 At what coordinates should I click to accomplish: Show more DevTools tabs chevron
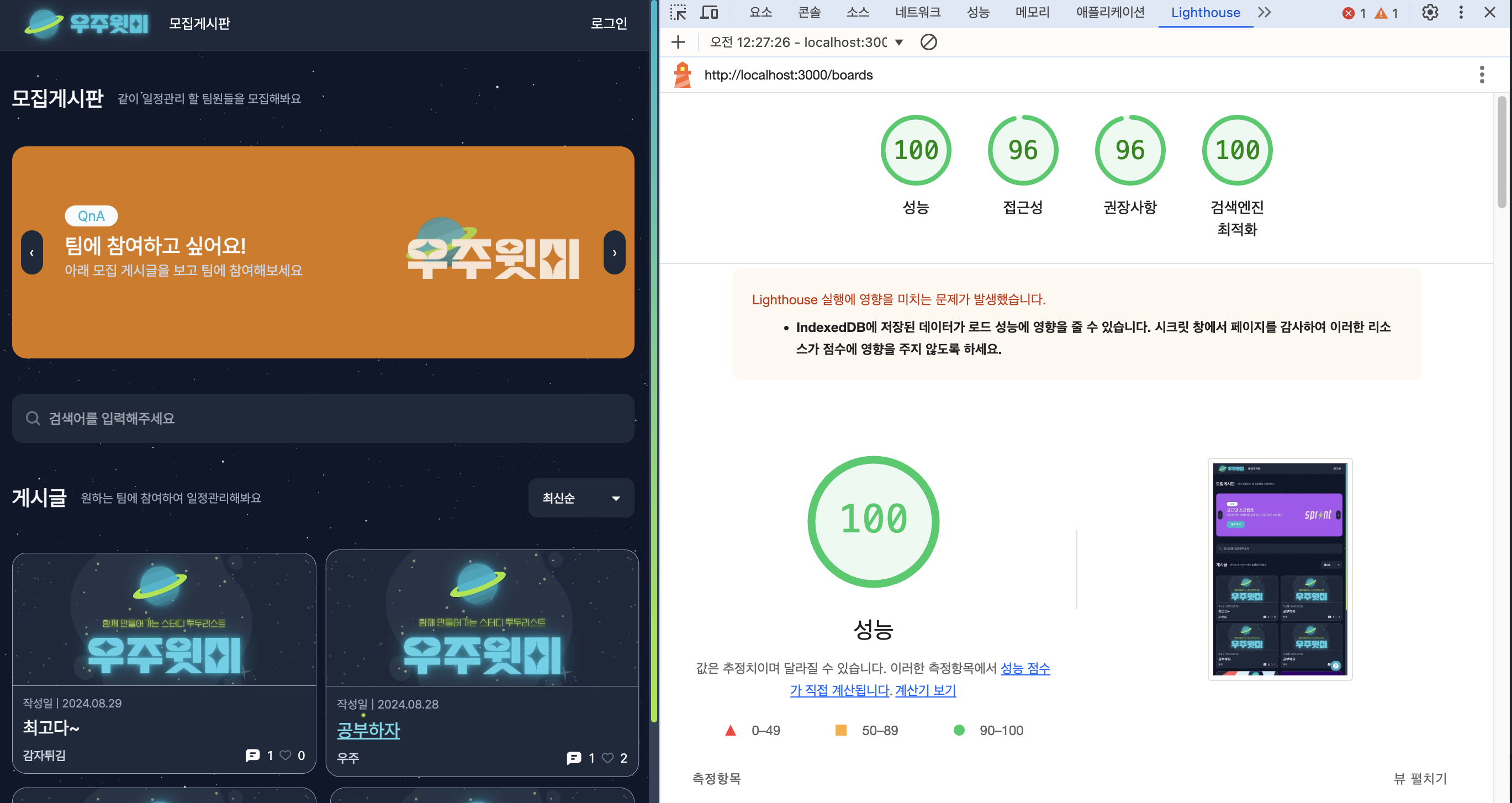(x=1264, y=12)
